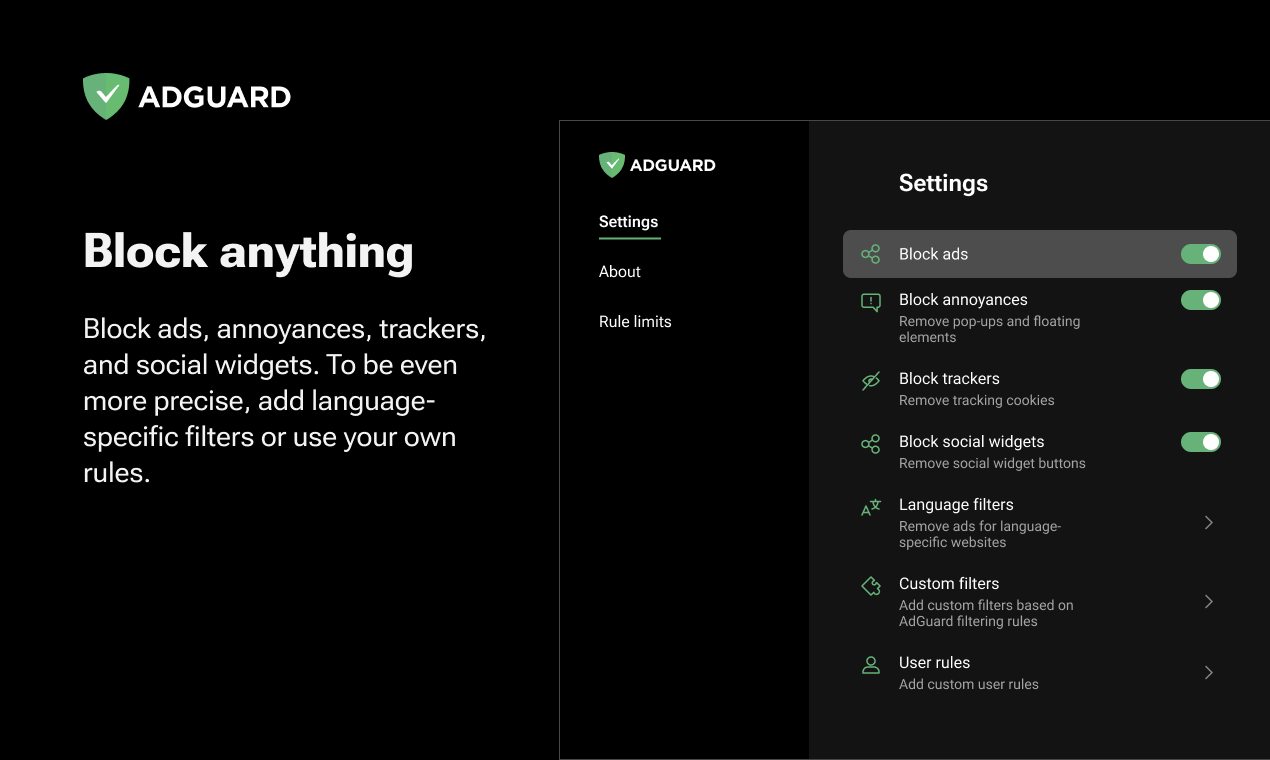The width and height of the screenshot is (1270, 760).
Task: Click 'Add custom user rules' description
Action: point(969,684)
